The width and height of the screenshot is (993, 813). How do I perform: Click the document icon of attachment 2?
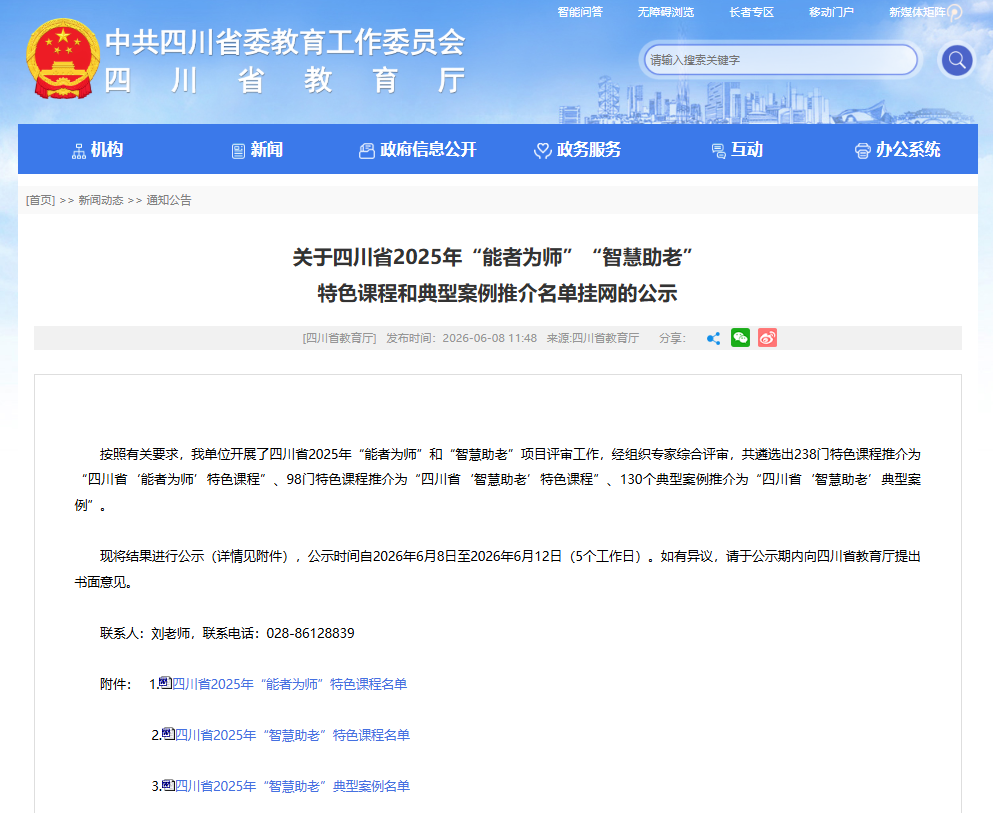(x=168, y=733)
